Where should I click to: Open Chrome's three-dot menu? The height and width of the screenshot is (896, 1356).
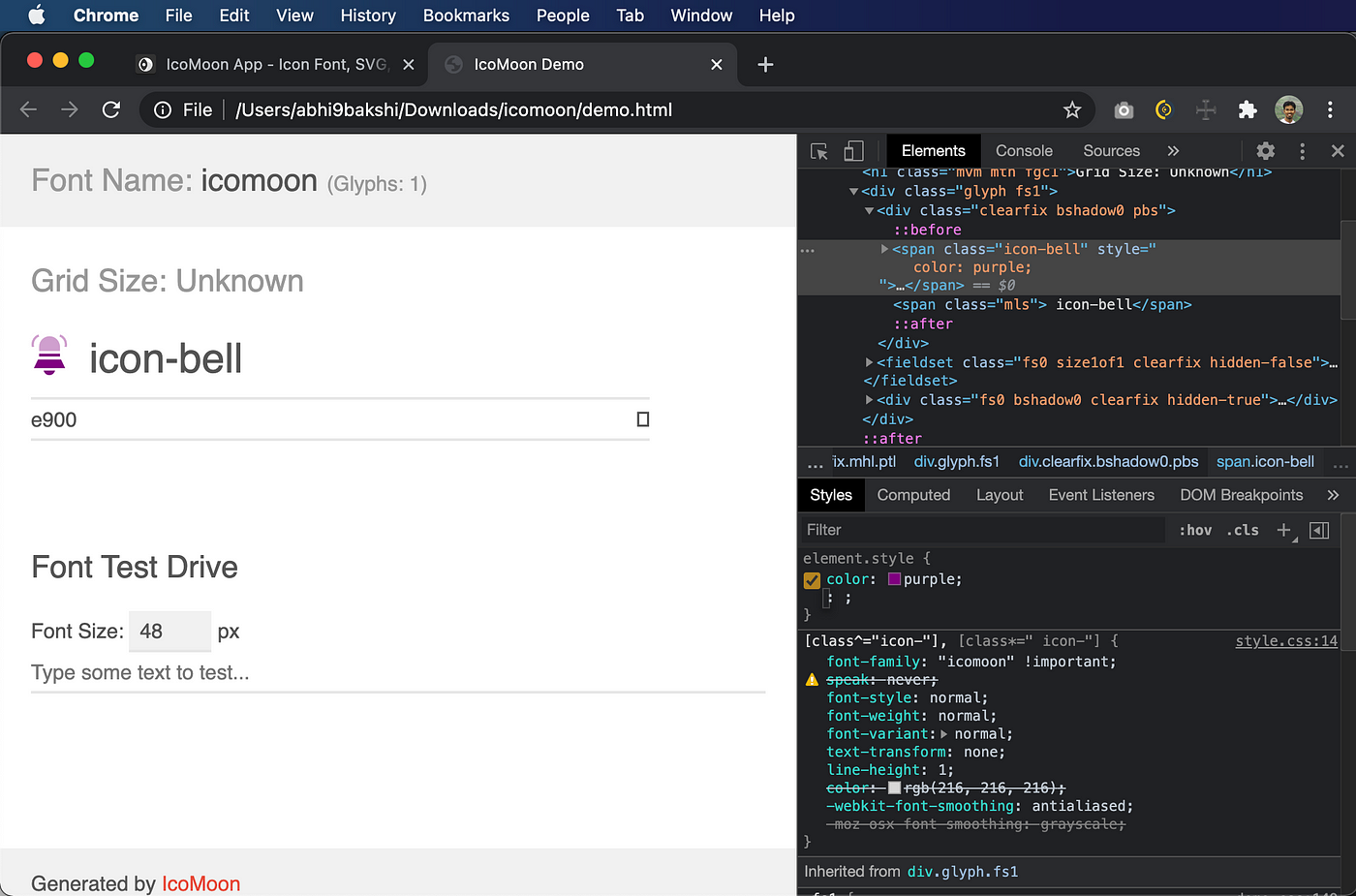[x=1330, y=110]
